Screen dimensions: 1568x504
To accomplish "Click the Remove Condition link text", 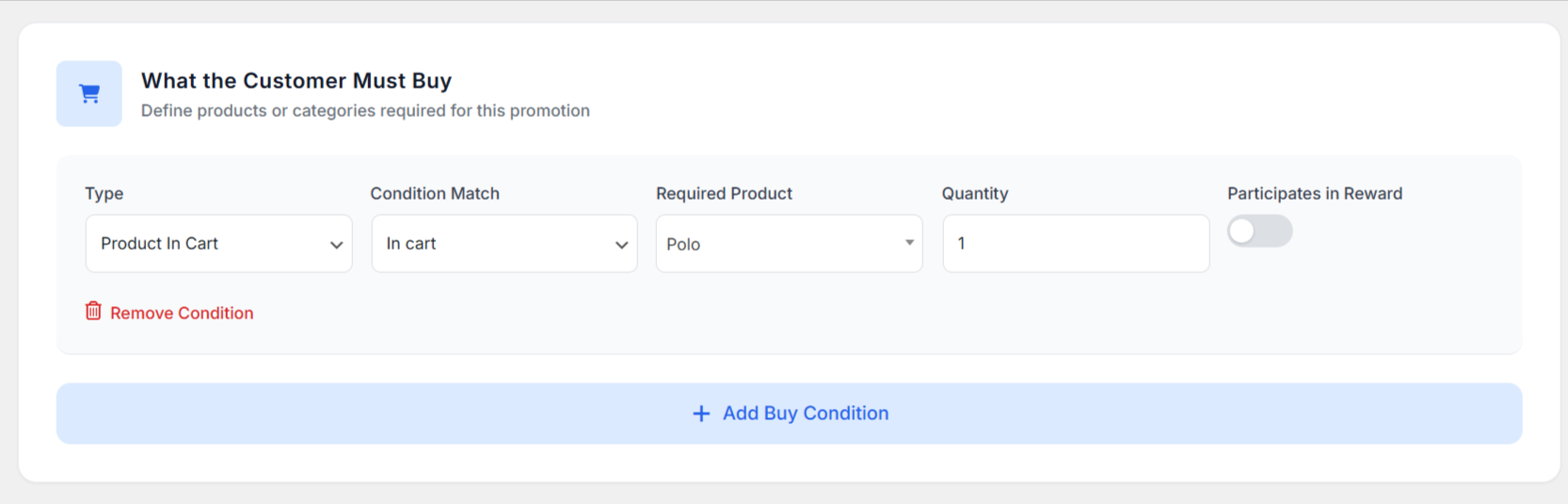I will 182,313.
